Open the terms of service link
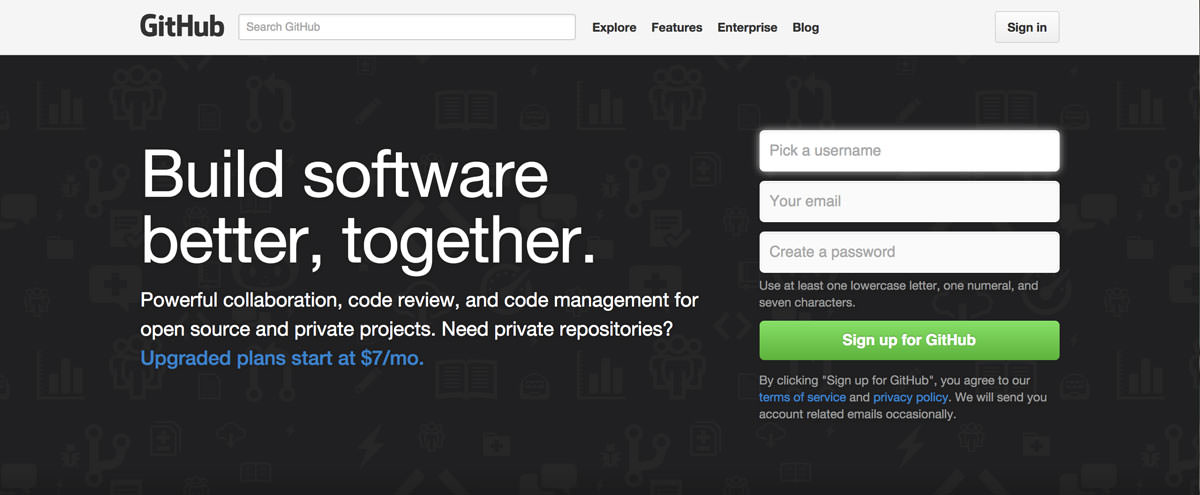The width and height of the screenshot is (1200, 495). tap(802, 397)
